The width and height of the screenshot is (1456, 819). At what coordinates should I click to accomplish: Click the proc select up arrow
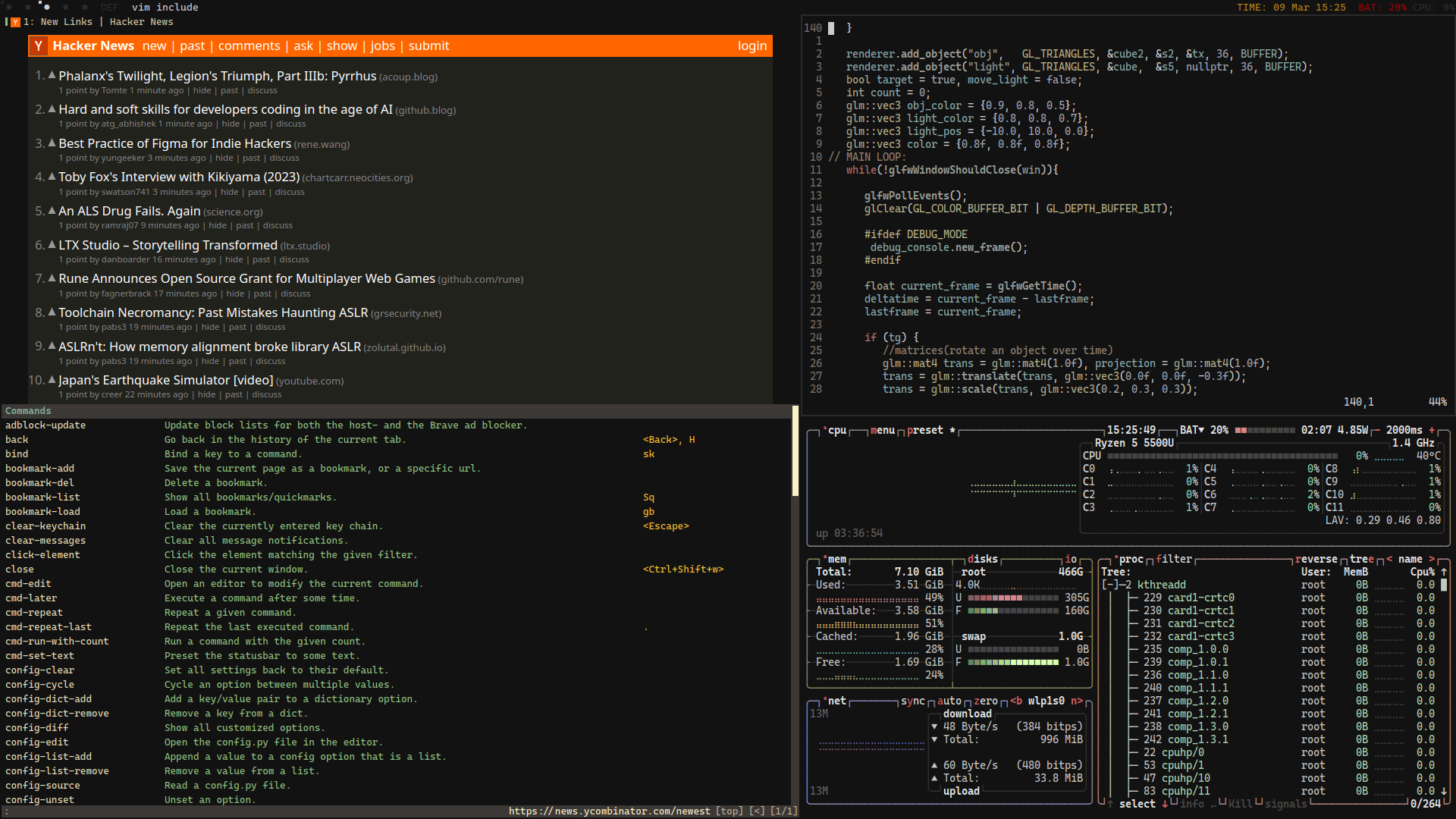coord(1110,804)
